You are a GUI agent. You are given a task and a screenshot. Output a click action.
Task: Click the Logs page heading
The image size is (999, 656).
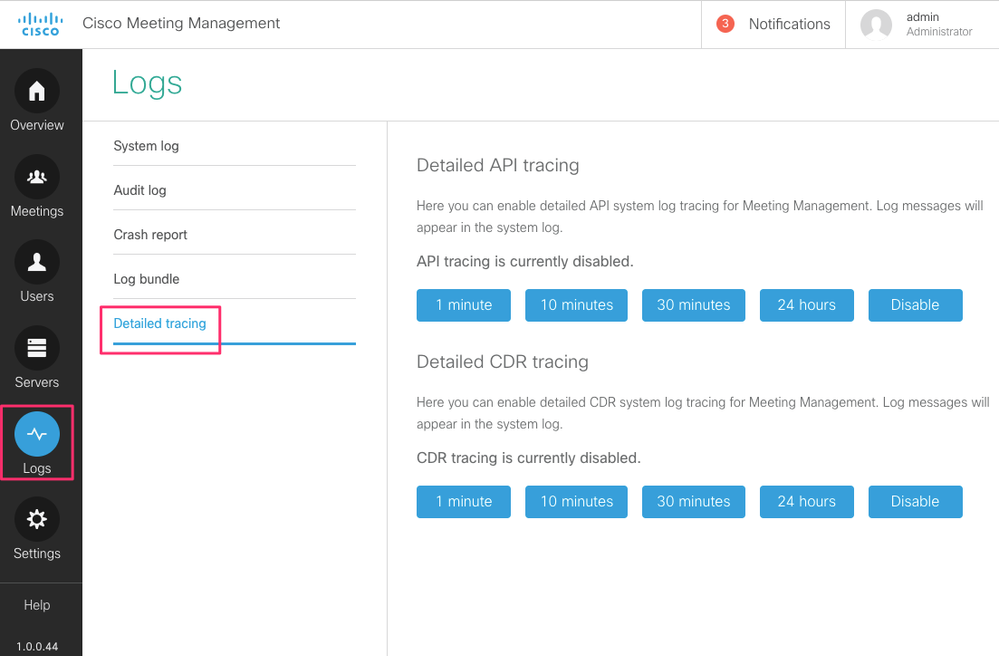click(147, 83)
